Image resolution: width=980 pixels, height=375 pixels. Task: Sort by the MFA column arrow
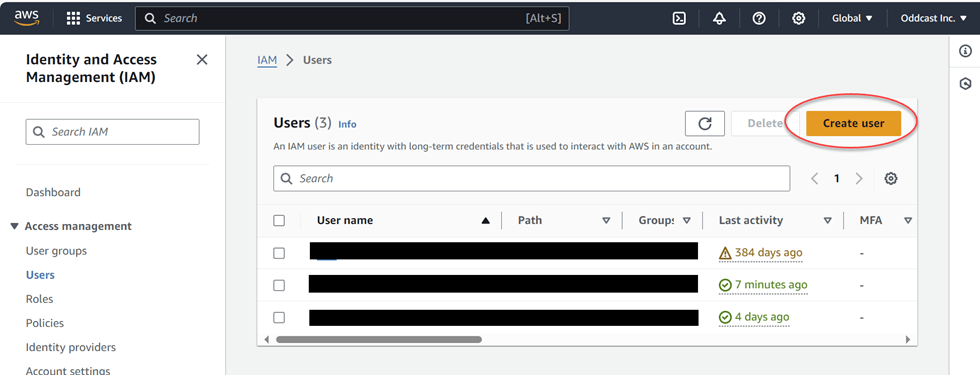(x=908, y=221)
